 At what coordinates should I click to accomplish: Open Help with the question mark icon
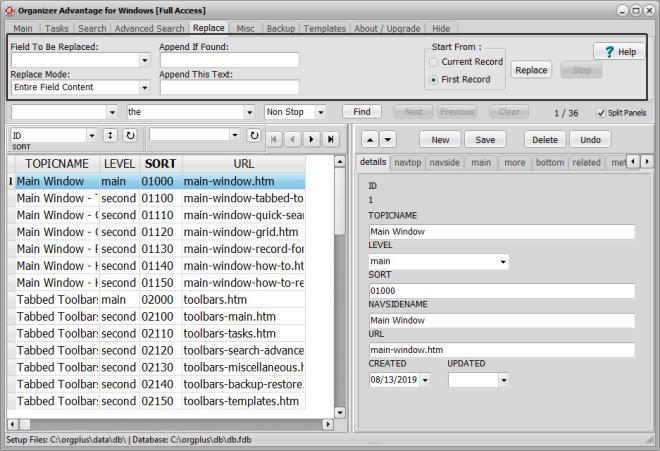click(619, 52)
